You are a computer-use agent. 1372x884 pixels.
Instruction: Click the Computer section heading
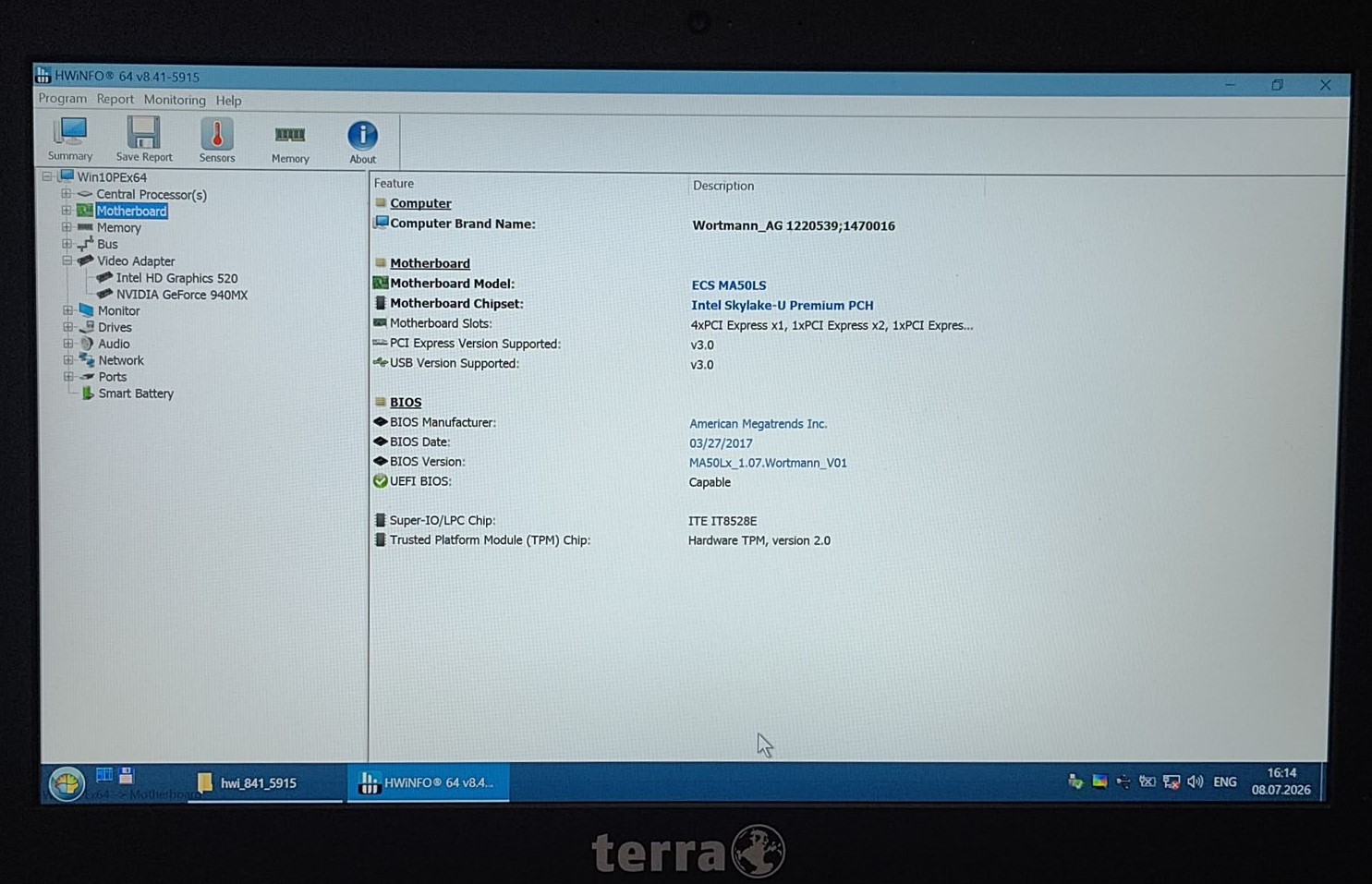[420, 203]
